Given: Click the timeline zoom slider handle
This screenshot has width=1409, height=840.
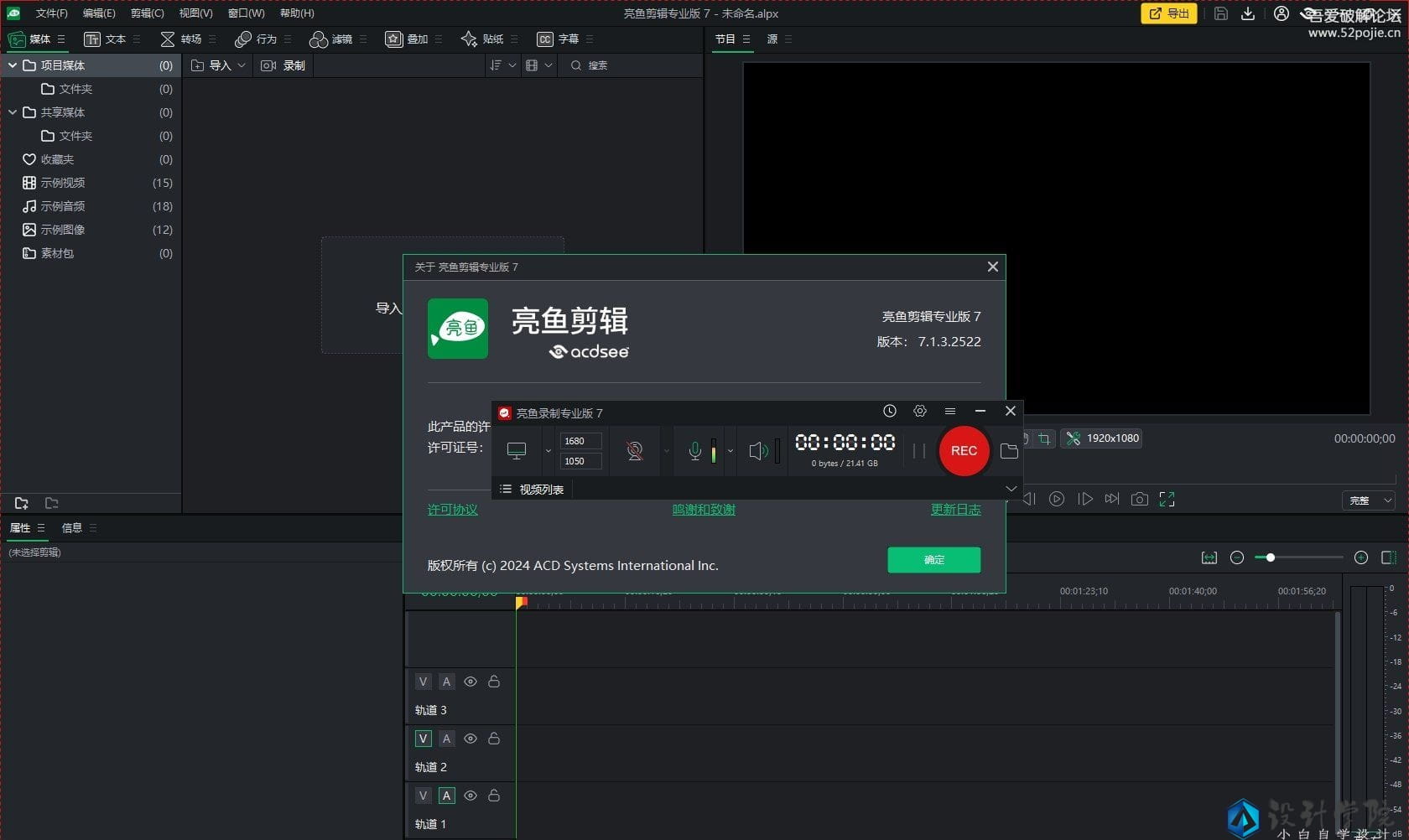Looking at the screenshot, I should point(1271,557).
